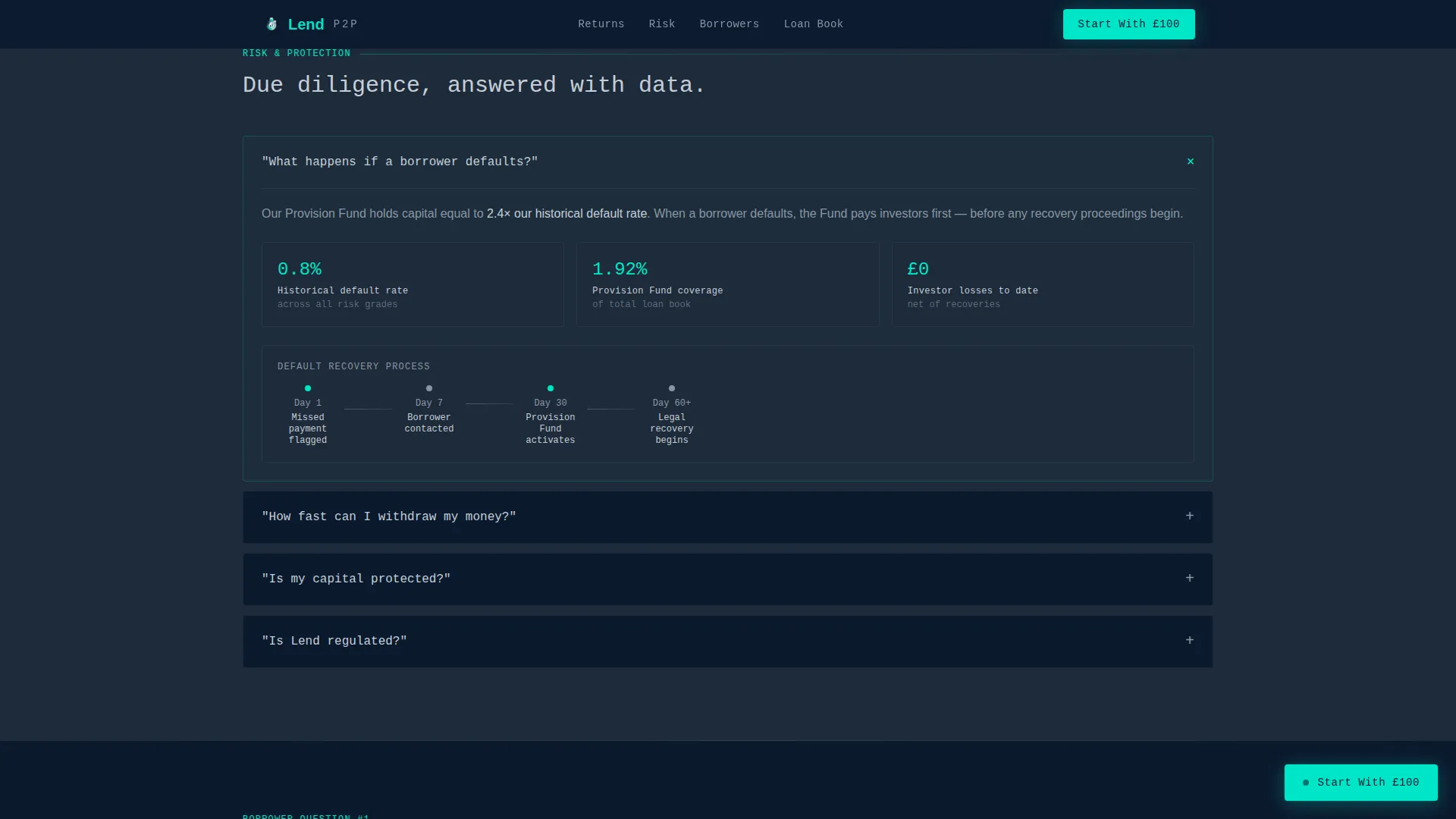Viewport: 1456px width, 819px height.
Task: Click the header Start With £100 button
Action: [x=1128, y=24]
